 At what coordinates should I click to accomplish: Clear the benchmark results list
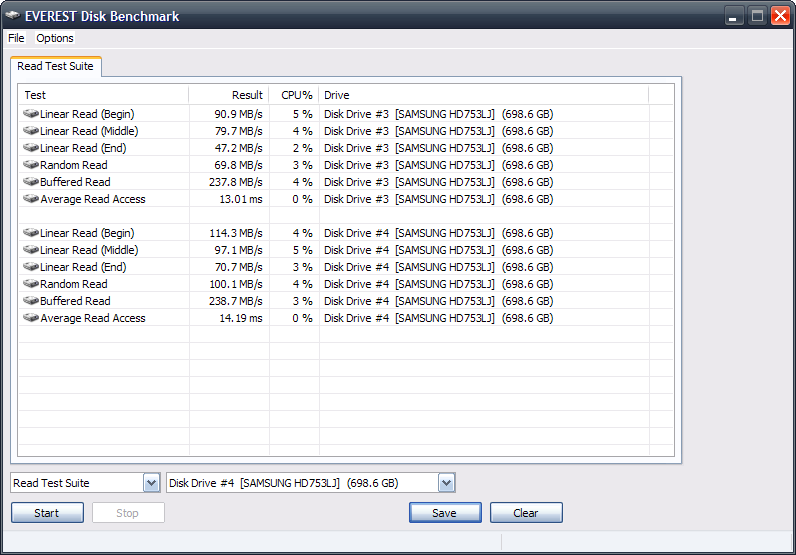pyautogui.click(x=526, y=513)
